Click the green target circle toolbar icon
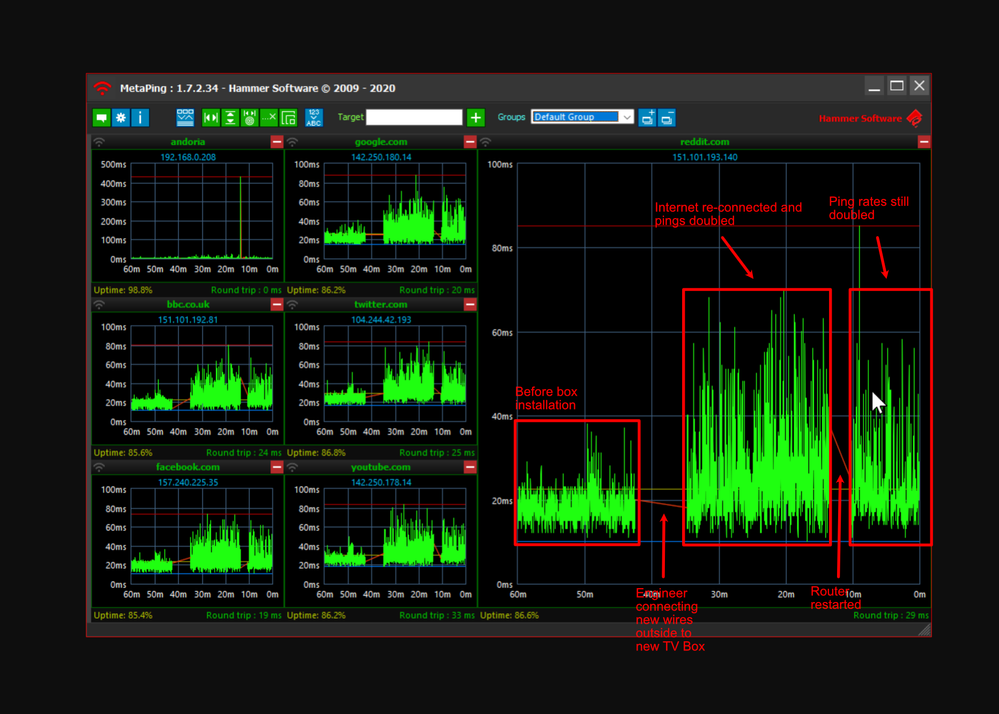 [250, 118]
